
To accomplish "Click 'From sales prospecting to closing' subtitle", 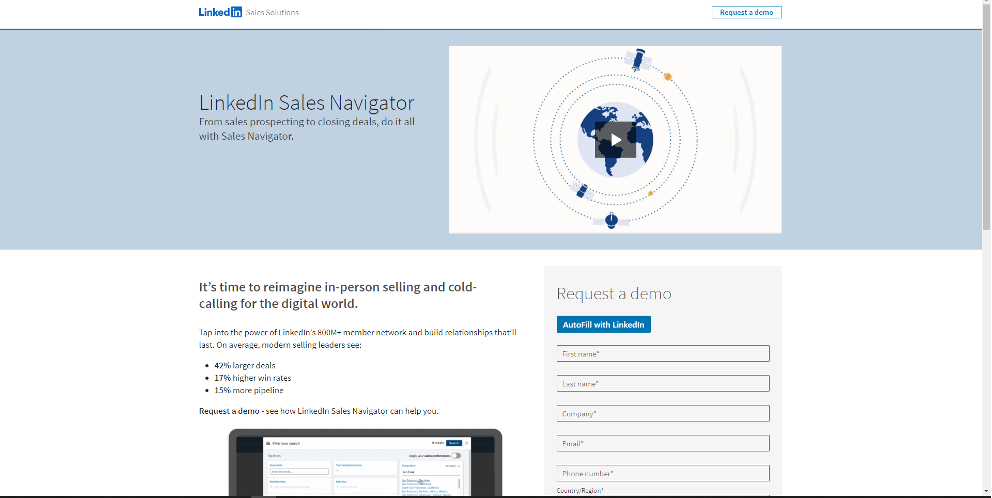I will coord(307,128).
